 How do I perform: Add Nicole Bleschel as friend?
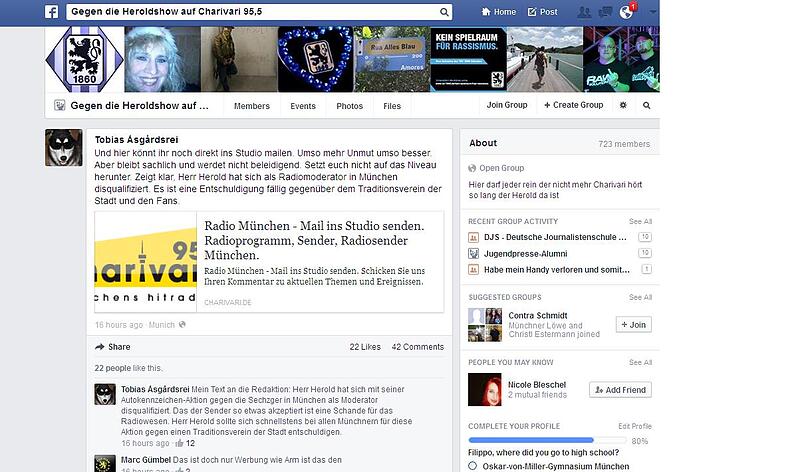pyautogui.click(x=620, y=390)
